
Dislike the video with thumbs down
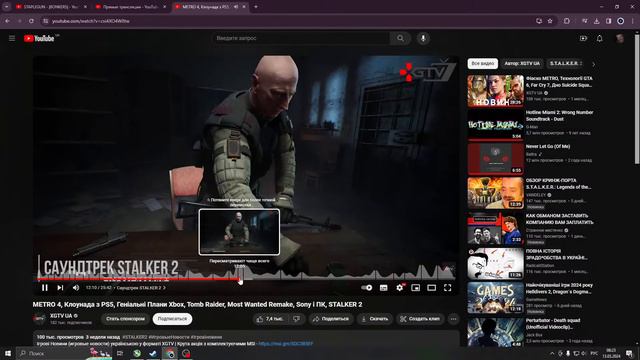click(x=297, y=319)
